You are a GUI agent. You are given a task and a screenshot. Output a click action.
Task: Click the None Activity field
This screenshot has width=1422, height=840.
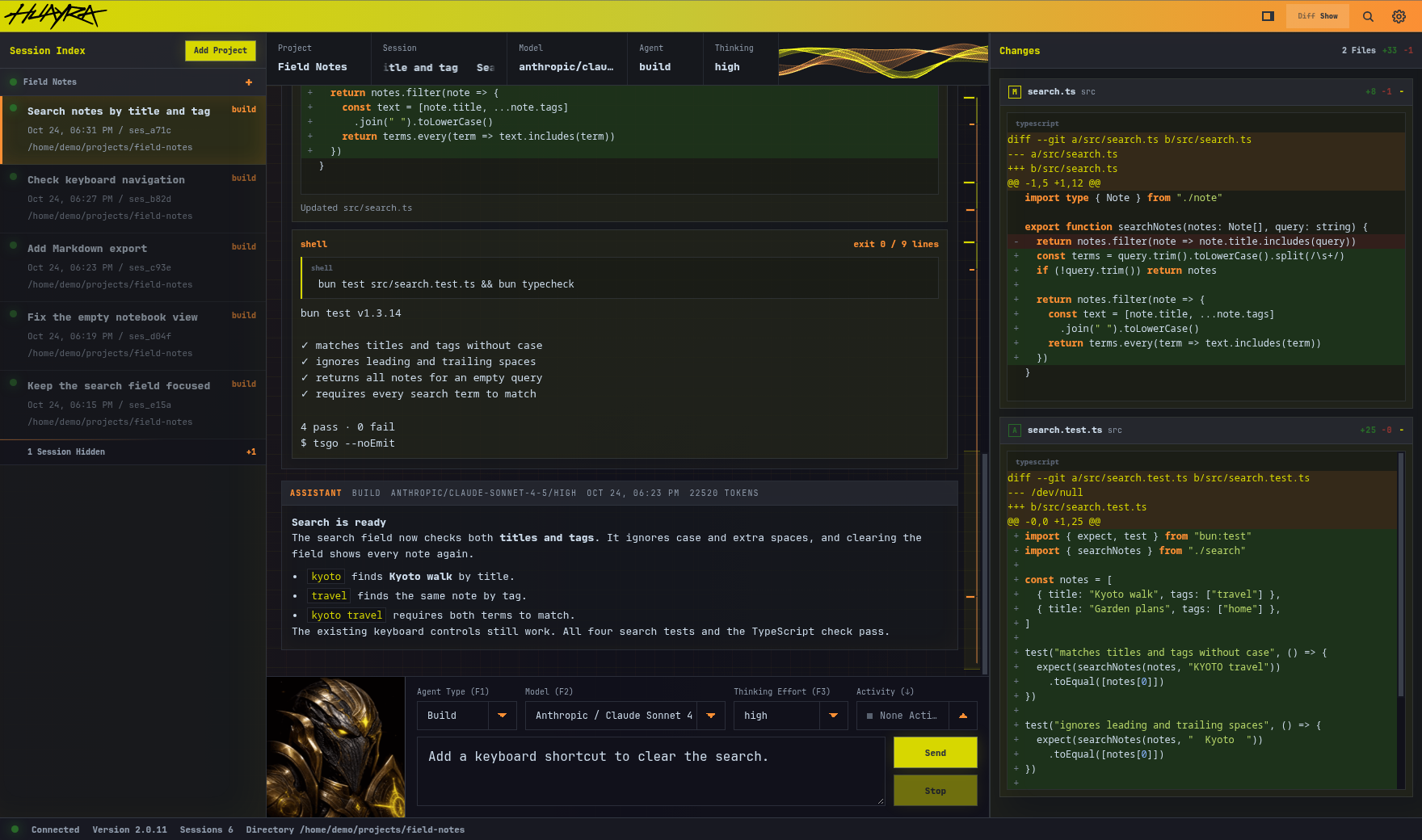[902, 716]
